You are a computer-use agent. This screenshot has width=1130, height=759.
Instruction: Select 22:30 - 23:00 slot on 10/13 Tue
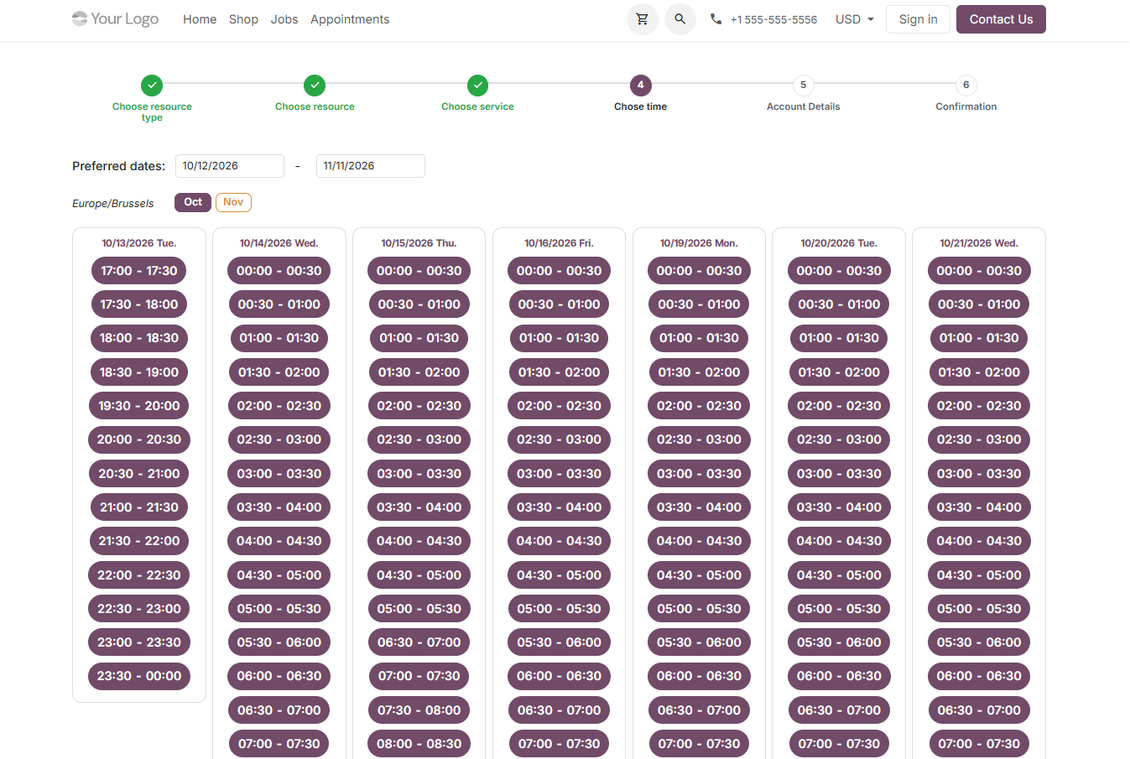[x=139, y=609]
